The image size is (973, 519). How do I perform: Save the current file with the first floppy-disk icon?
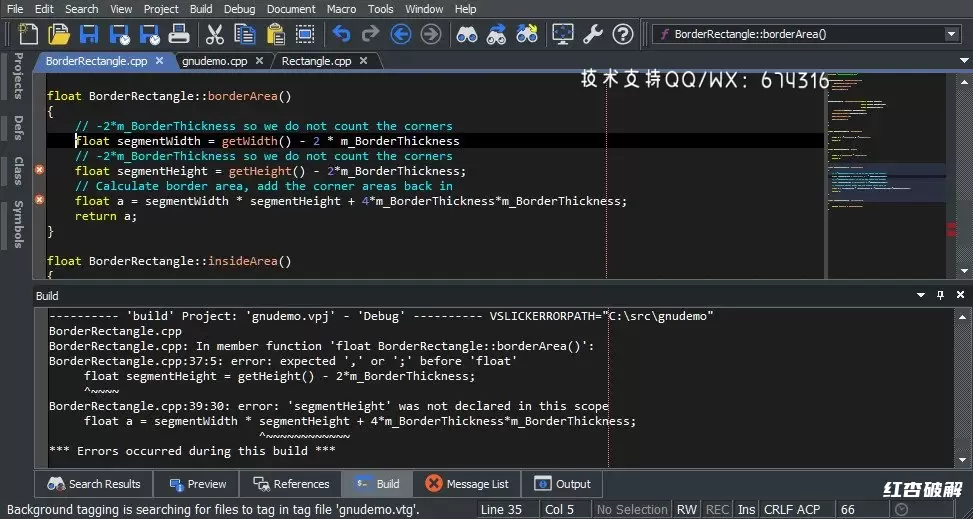[89, 34]
